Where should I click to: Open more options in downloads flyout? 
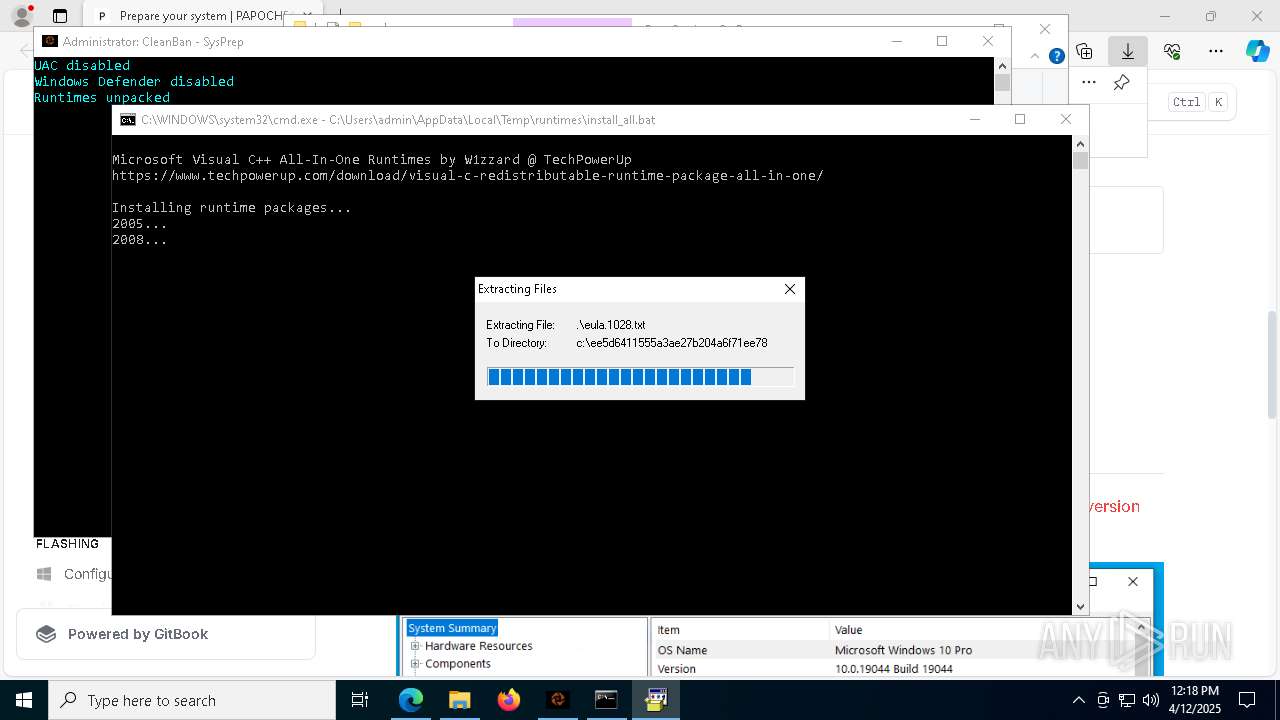pyautogui.click(x=1089, y=82)
